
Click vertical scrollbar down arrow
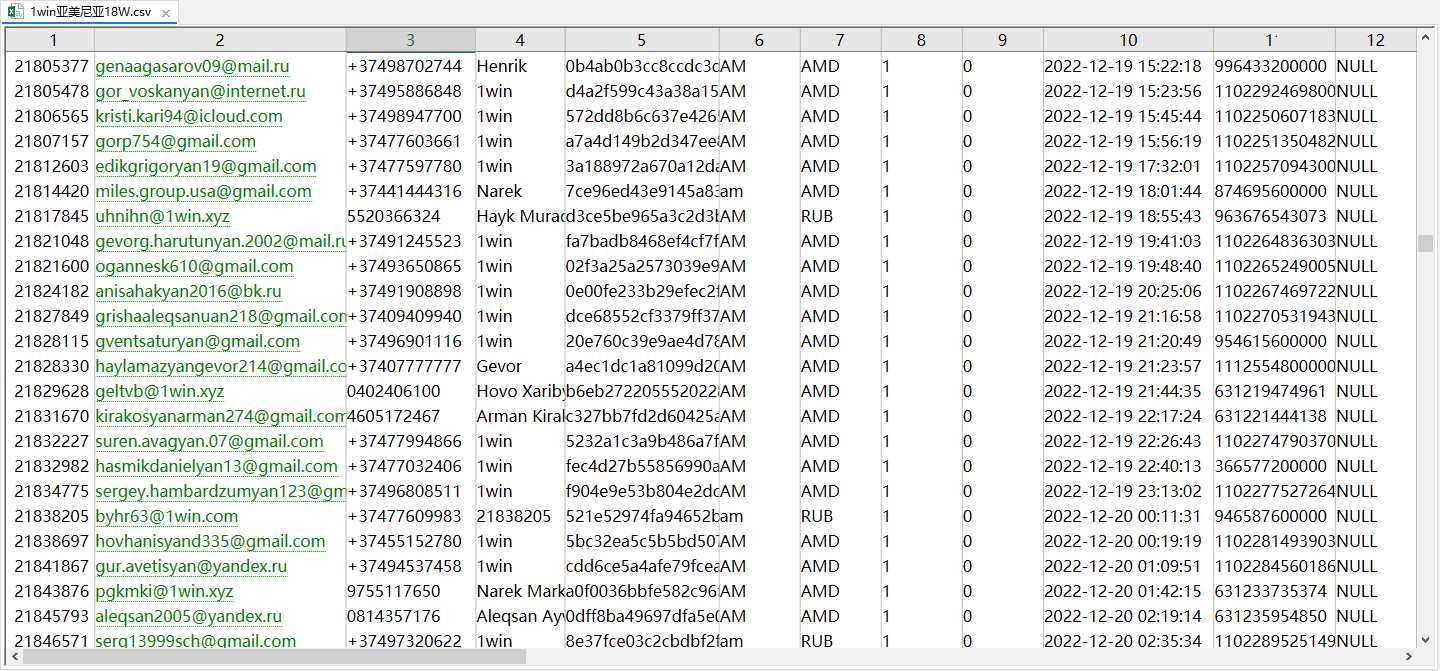(x=1425, y=639)
